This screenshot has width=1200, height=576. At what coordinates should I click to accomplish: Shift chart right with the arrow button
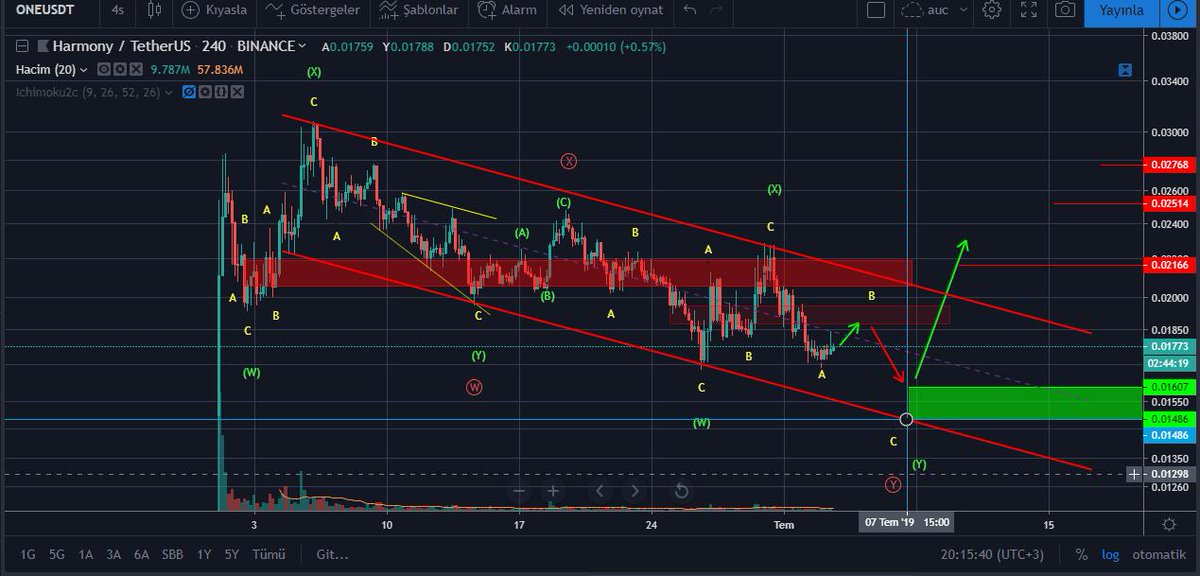click(634, 491)
